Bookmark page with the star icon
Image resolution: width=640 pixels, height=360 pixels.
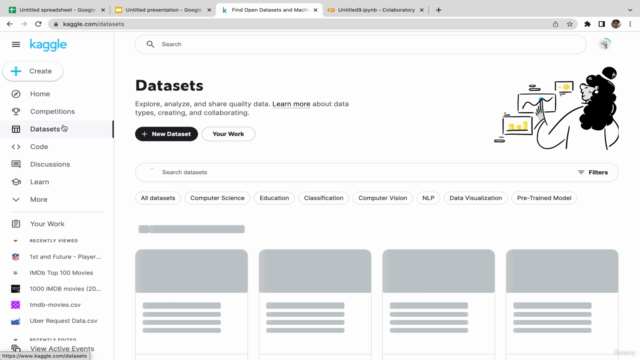570,24
